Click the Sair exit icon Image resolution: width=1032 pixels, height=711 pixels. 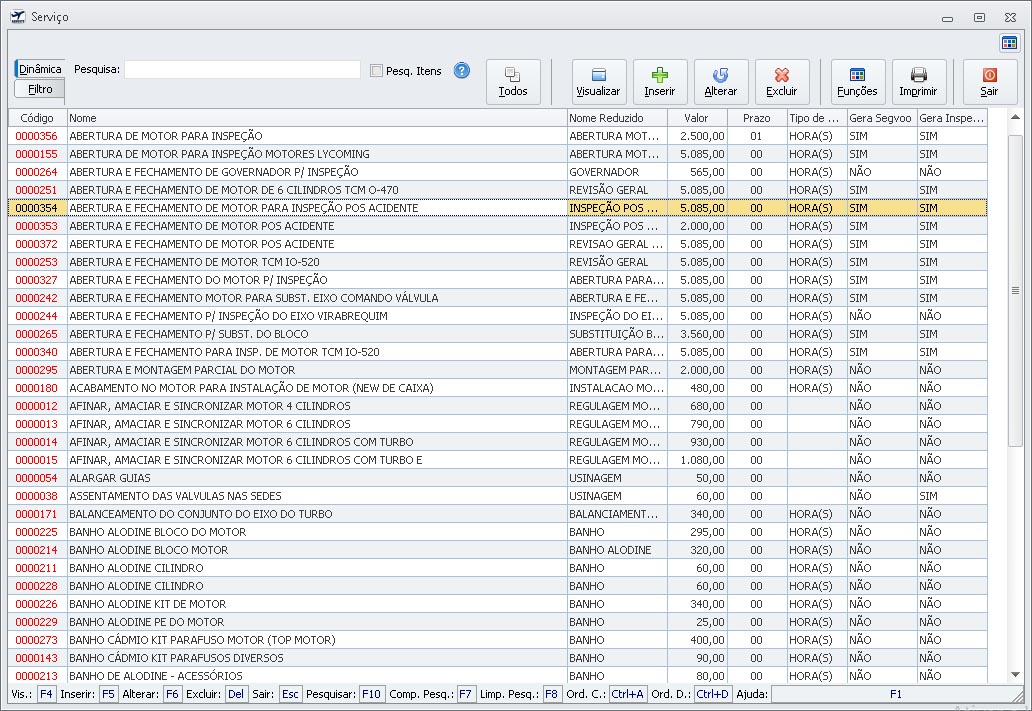(x=989, y=81)
